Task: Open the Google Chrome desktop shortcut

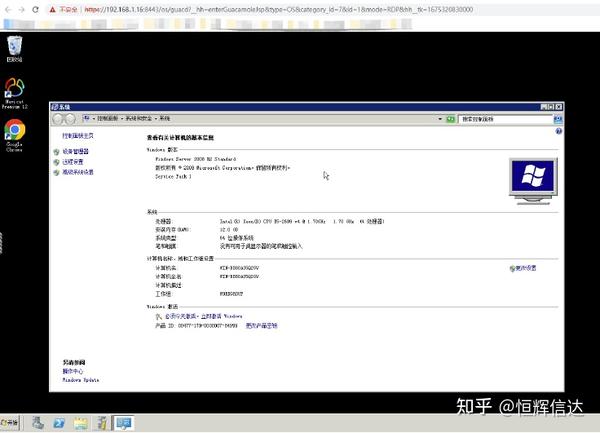Action: (15, 135)
